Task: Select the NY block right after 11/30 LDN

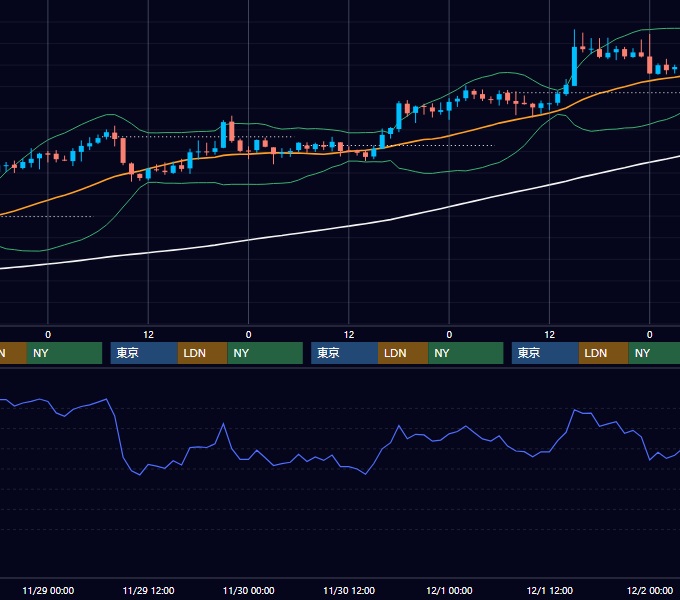Action: pos(466,353)
